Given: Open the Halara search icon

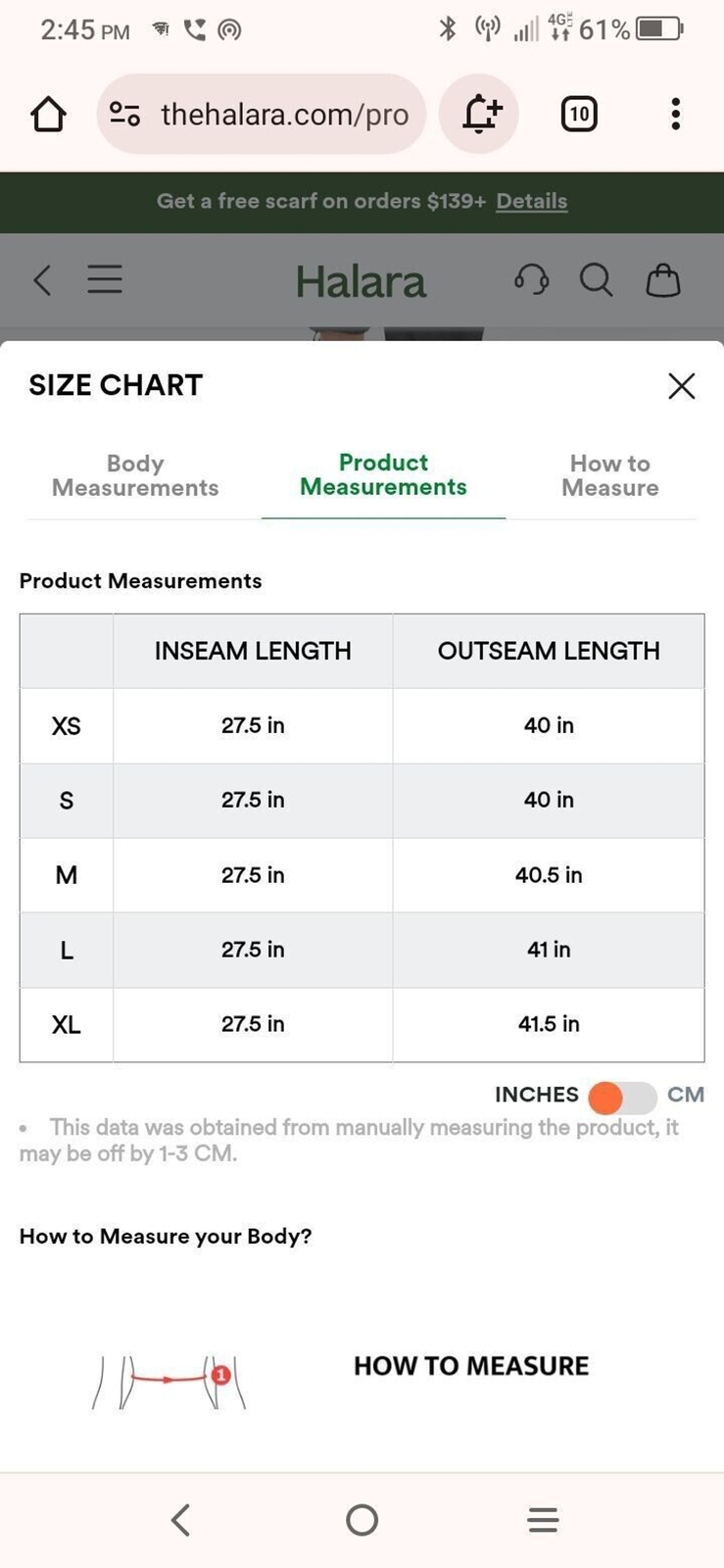Looking at the screenshot, I should pos(596,280).
